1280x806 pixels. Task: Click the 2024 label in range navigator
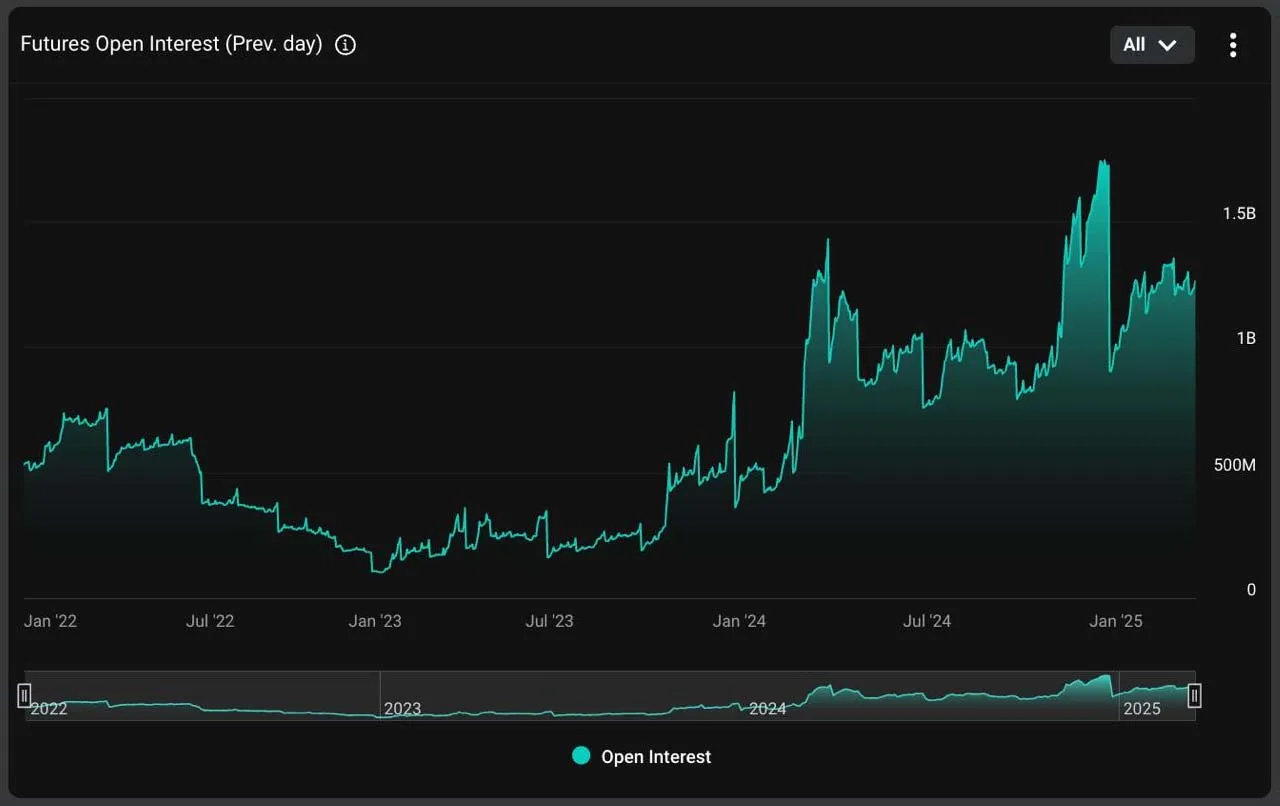coord(768,708)
